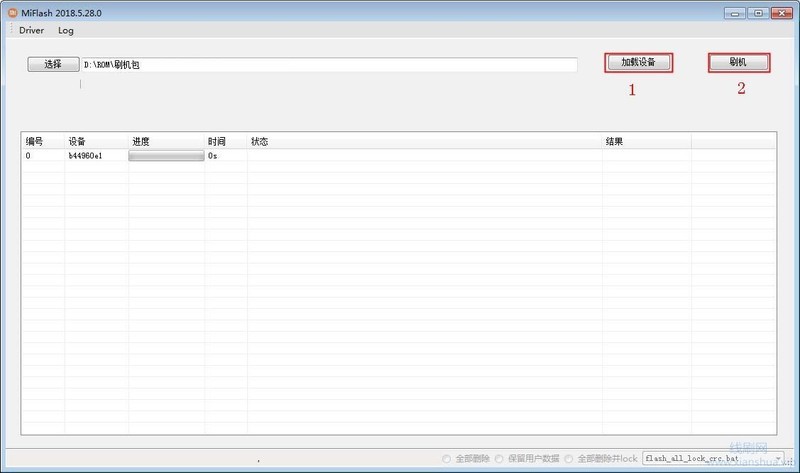Click the 0s time cell
The width and height of the screenshot is (800, 473).
point(213,156)
